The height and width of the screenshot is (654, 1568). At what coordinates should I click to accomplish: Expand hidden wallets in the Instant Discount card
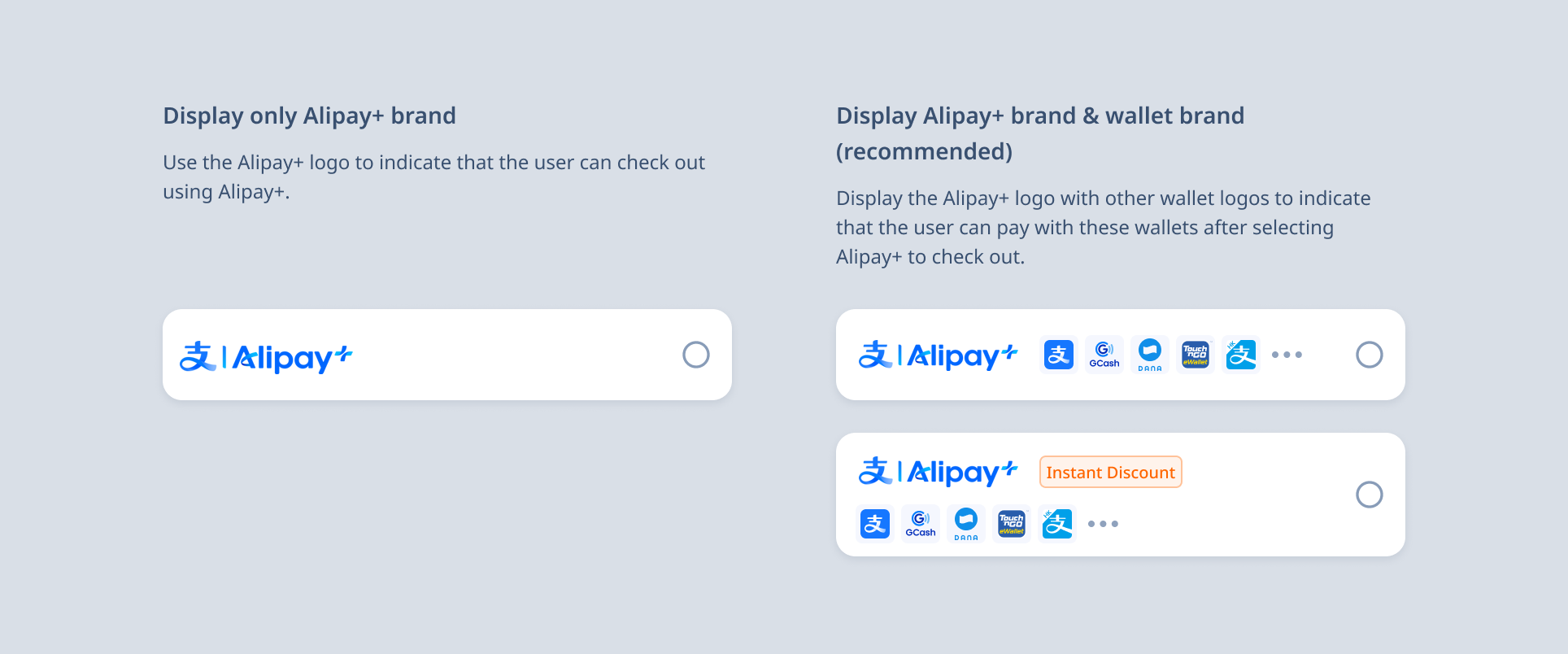(x=1103, y=523)
